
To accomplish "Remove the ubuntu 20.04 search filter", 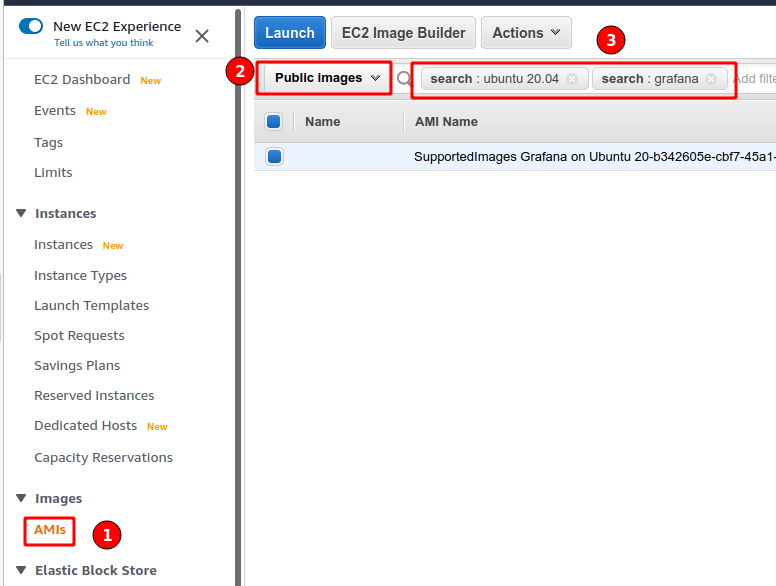I will 572,78.
